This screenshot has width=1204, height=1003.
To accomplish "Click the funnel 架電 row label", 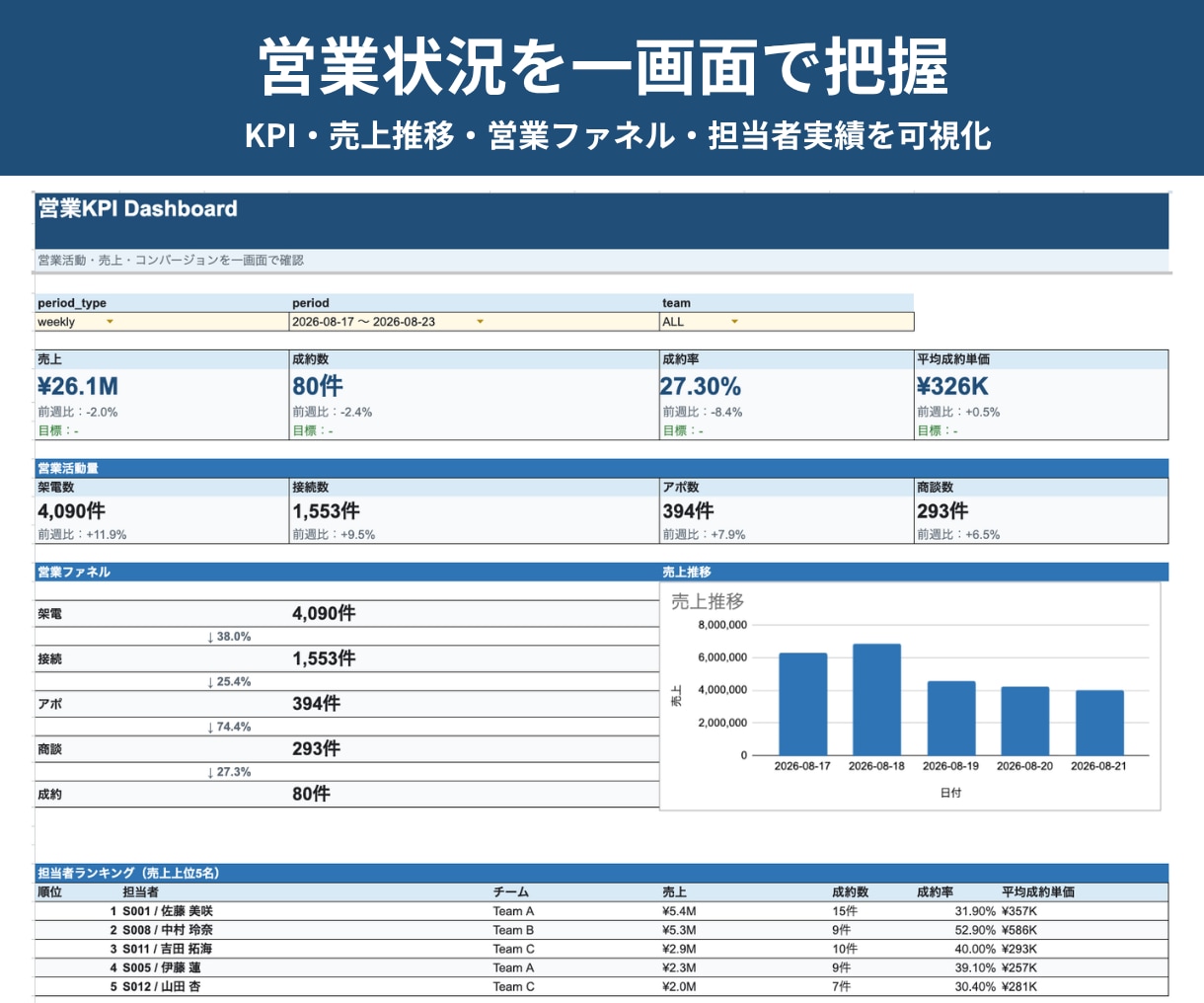I will 49,614.
